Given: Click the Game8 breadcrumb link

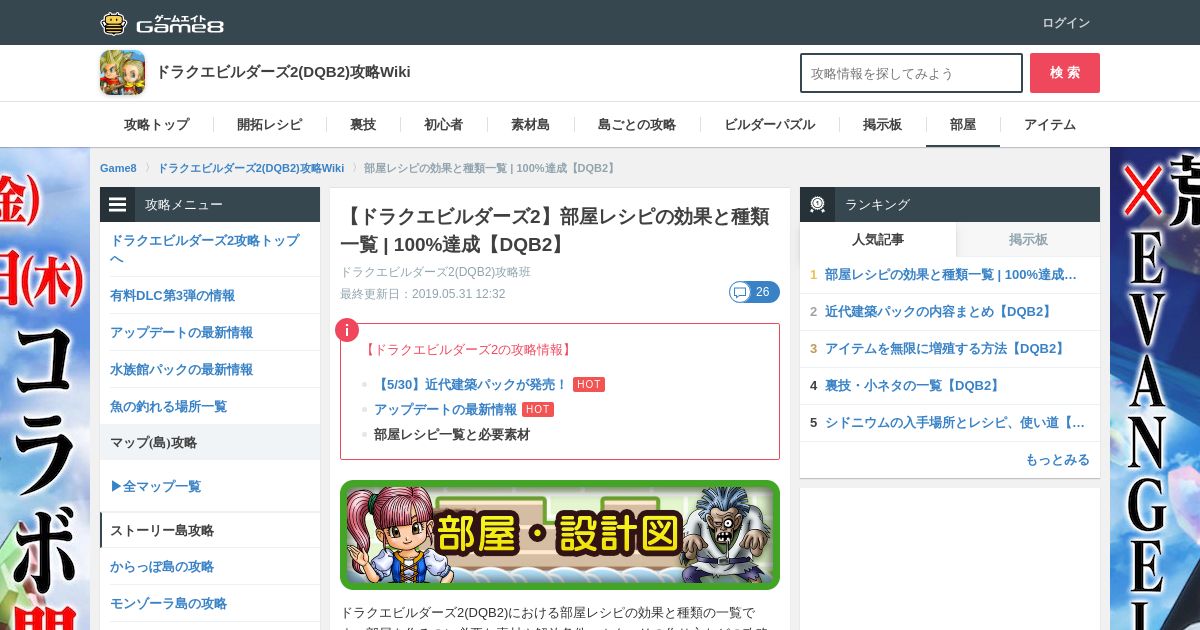Looking at the screenshot, I should (x=118, y=168).
